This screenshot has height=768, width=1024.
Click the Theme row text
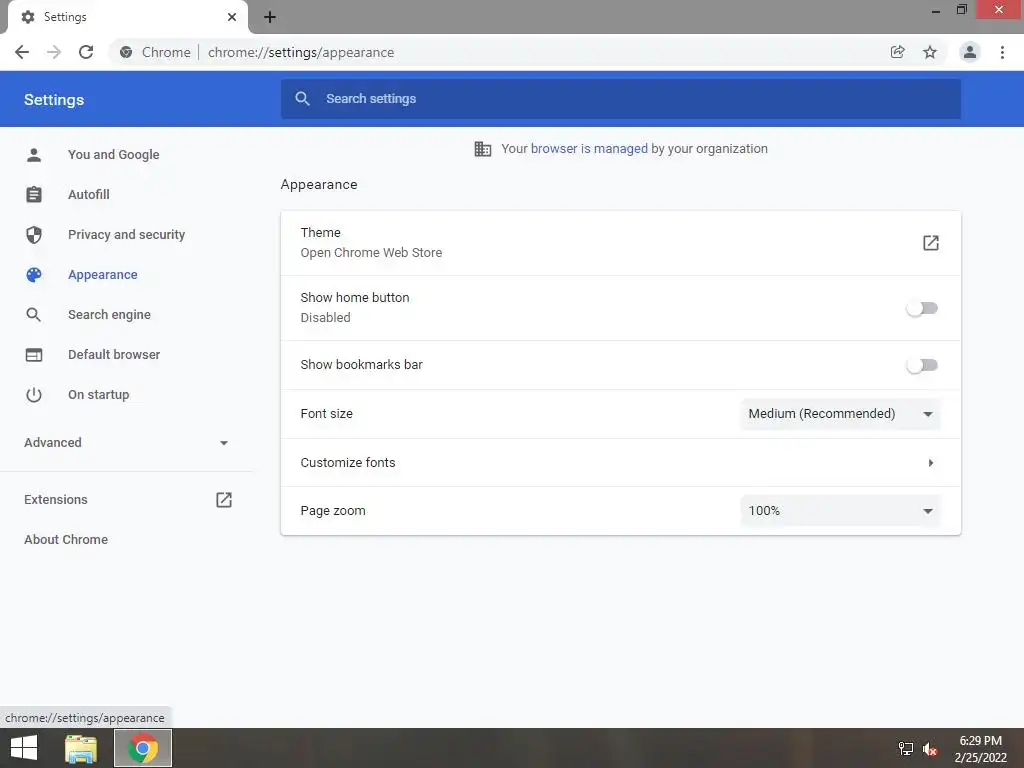320,232
